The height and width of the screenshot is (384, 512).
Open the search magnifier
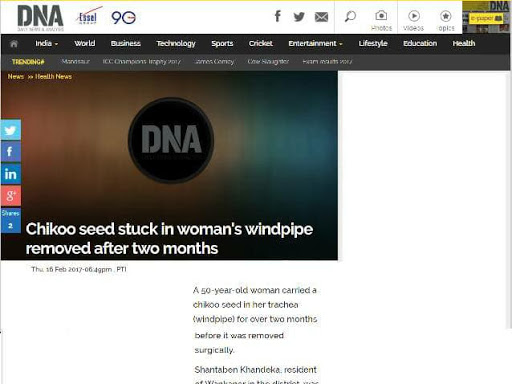click(x=350, y=16)
